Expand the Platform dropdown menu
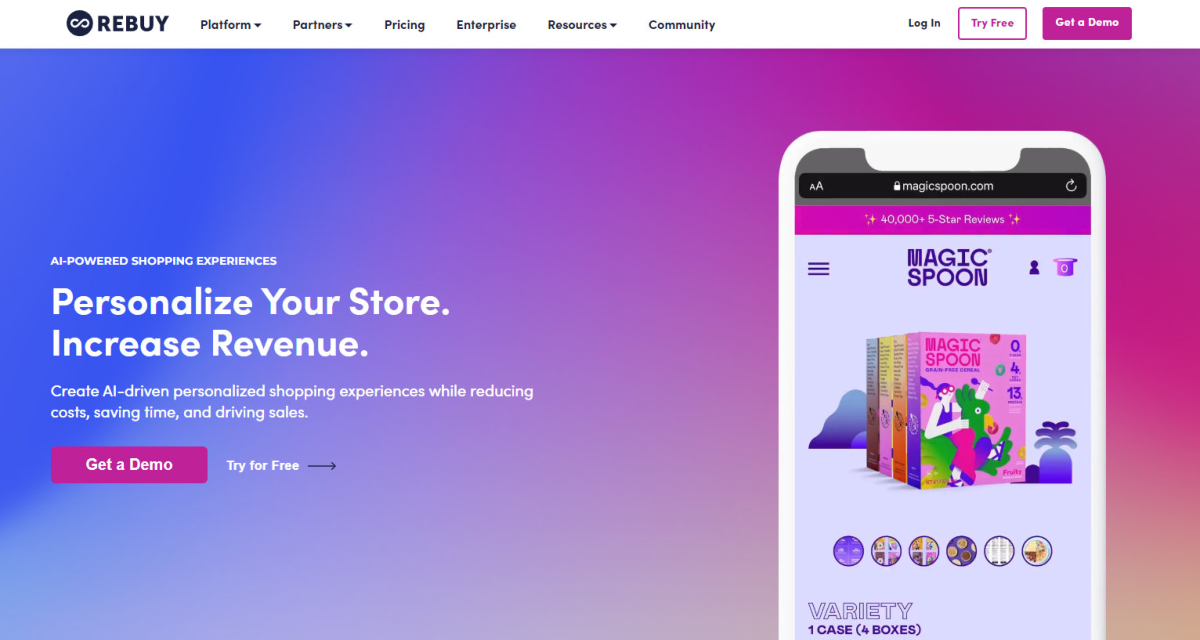The width and height of the screenshot is (1200, 640). (230, 24)
